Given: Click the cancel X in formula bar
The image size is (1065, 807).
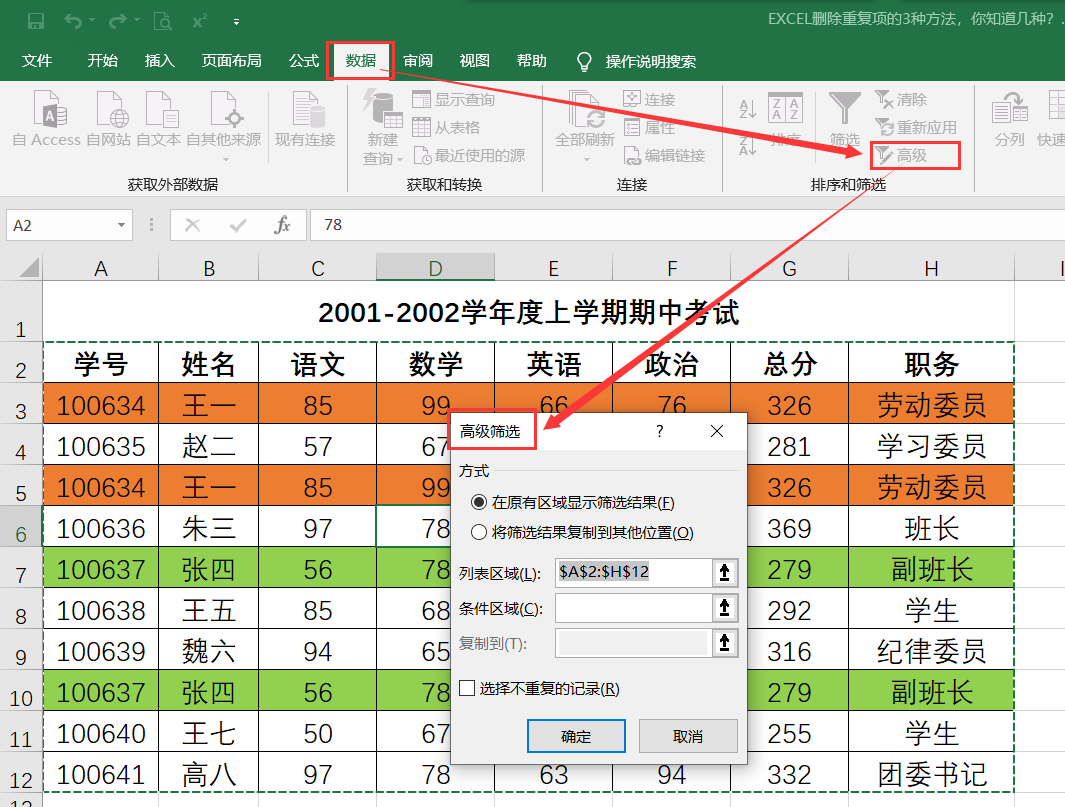Looking at the screenshot, I should pyautogui.click(x=193, y=225).
